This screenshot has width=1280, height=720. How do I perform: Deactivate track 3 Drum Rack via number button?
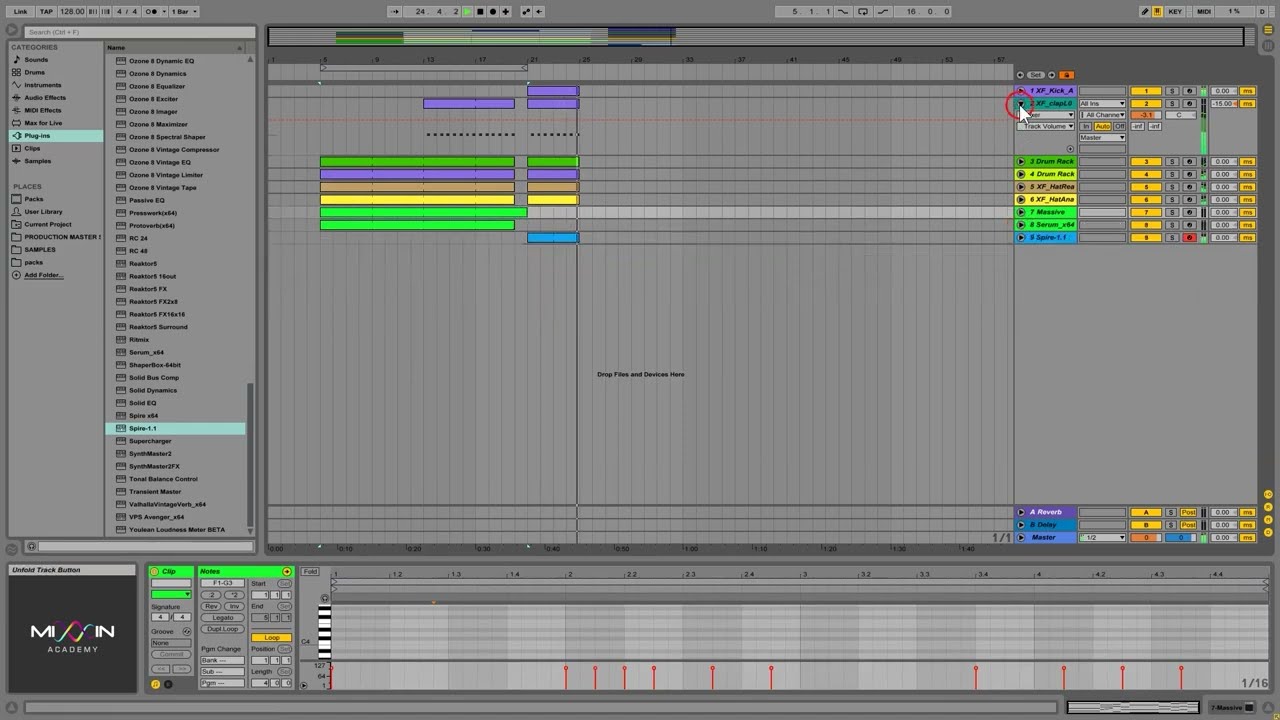coord(1146,161)
